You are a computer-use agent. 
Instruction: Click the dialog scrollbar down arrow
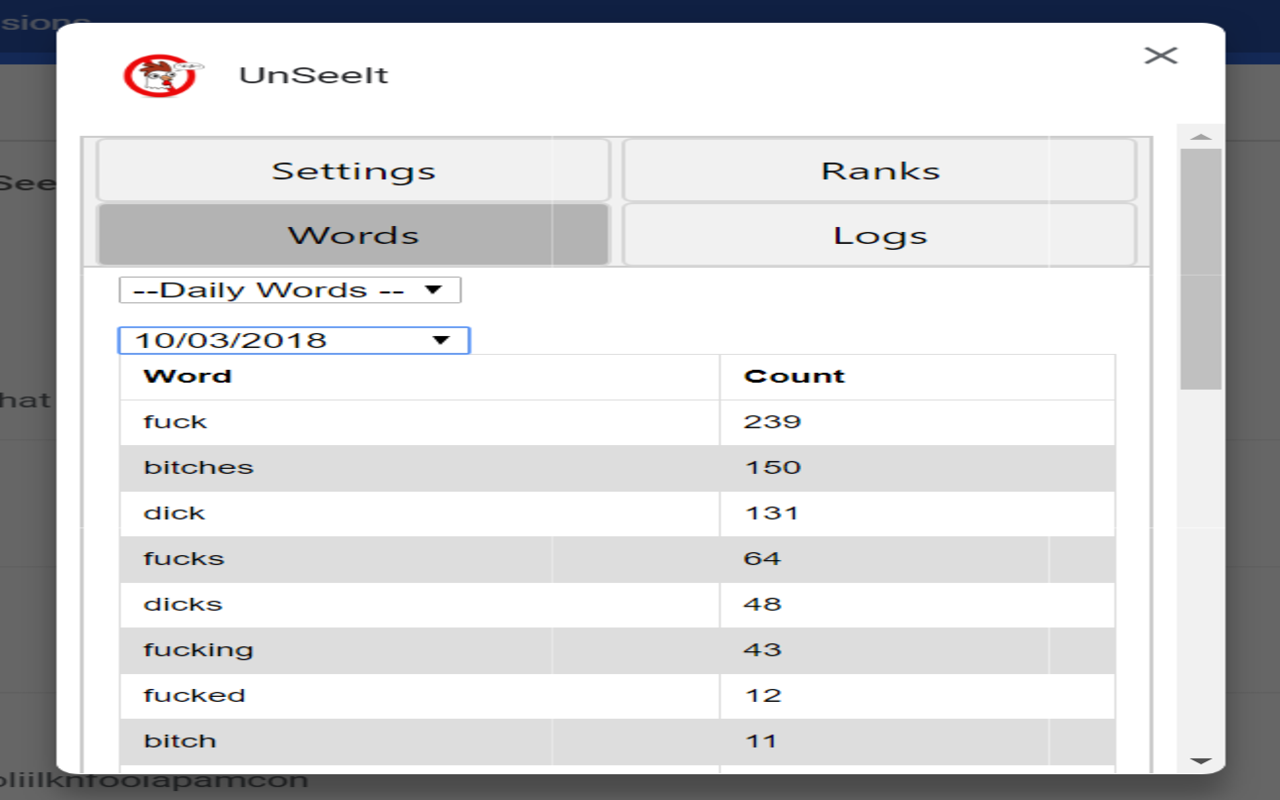(x=1201, y=761)
